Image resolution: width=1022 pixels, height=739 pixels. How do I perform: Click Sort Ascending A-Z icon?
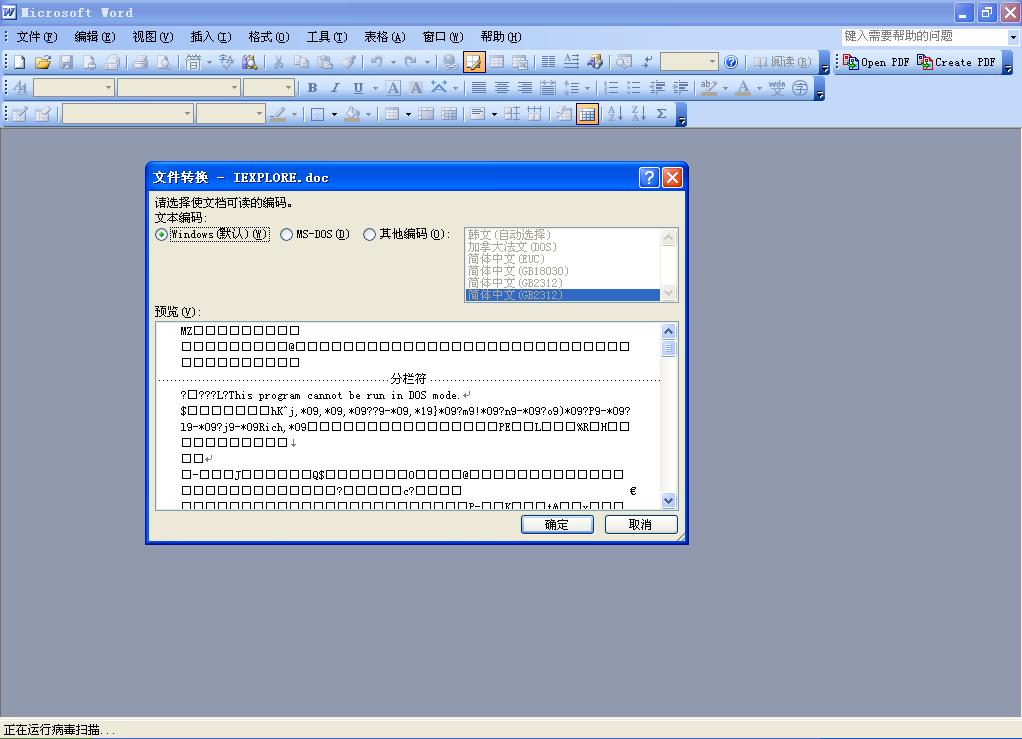[615, 114]
